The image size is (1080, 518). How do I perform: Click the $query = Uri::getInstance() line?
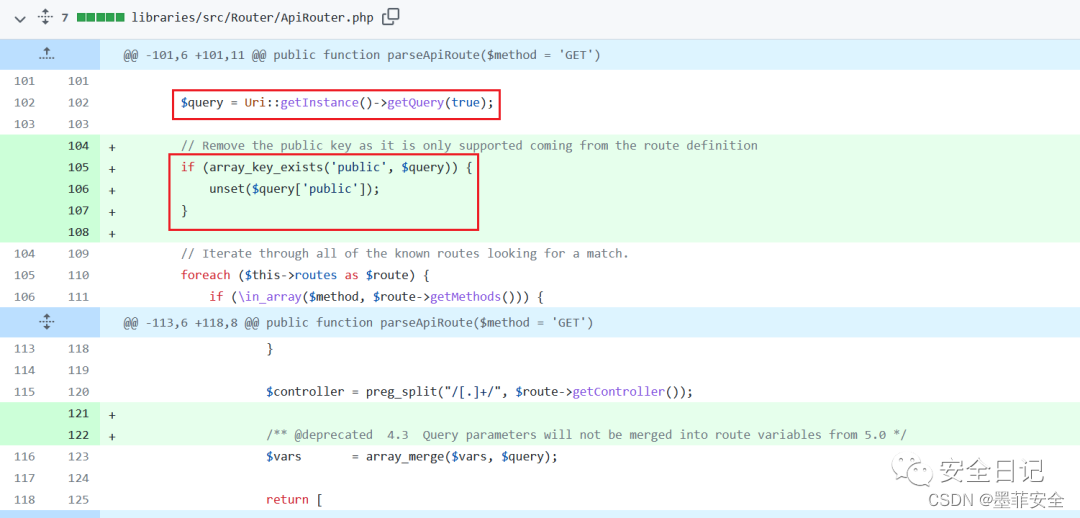(337, 103)
